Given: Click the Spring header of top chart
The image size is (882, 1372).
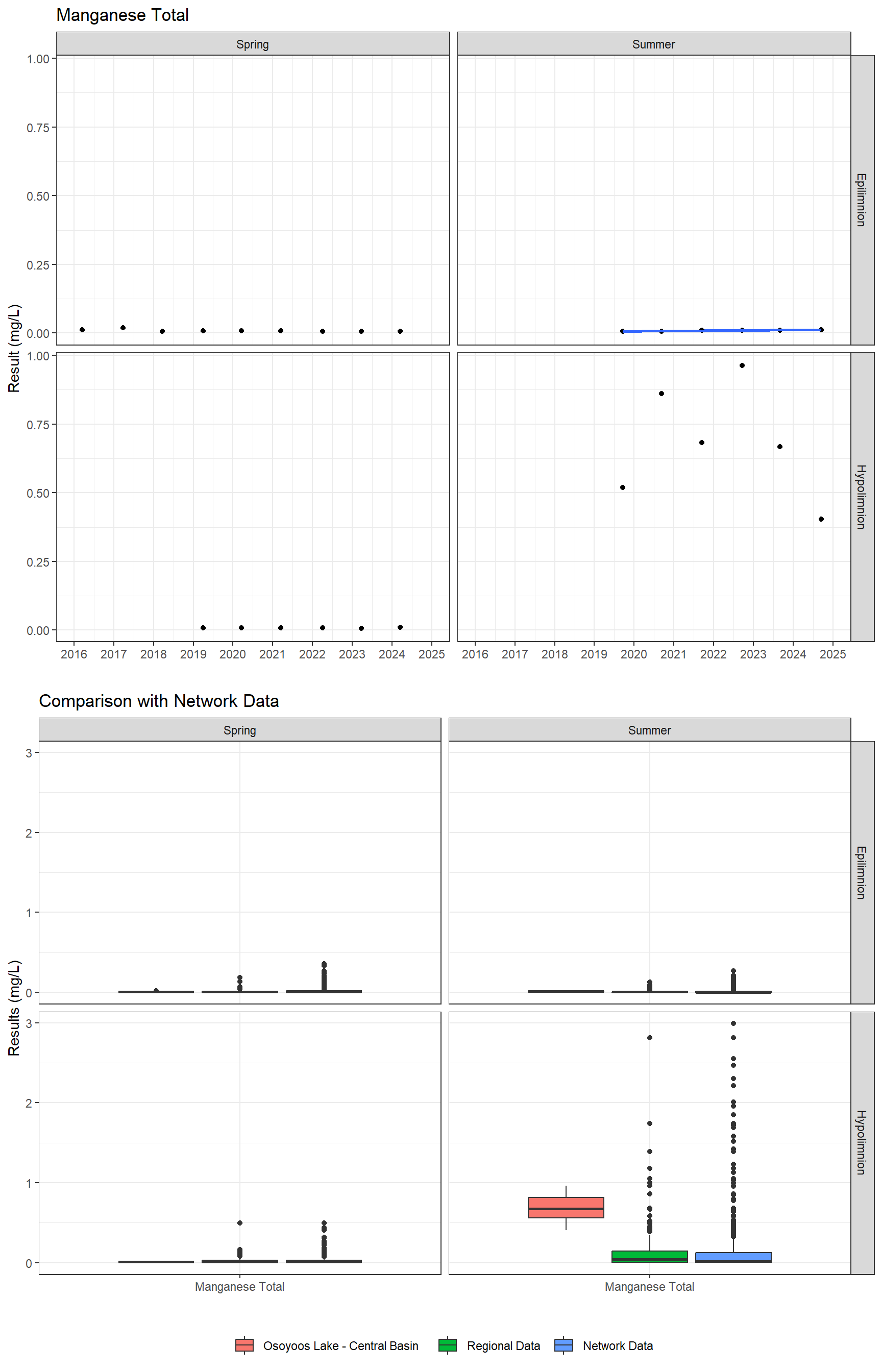Looking at the screenshot, I should [253, 44].
